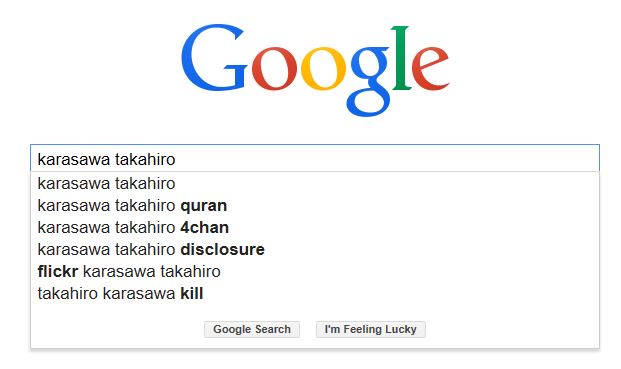The image size is (621, 369).
Task: Select the 'karasawa takahiro disclosure' suggestion
Action: click(x=315, y=249)
